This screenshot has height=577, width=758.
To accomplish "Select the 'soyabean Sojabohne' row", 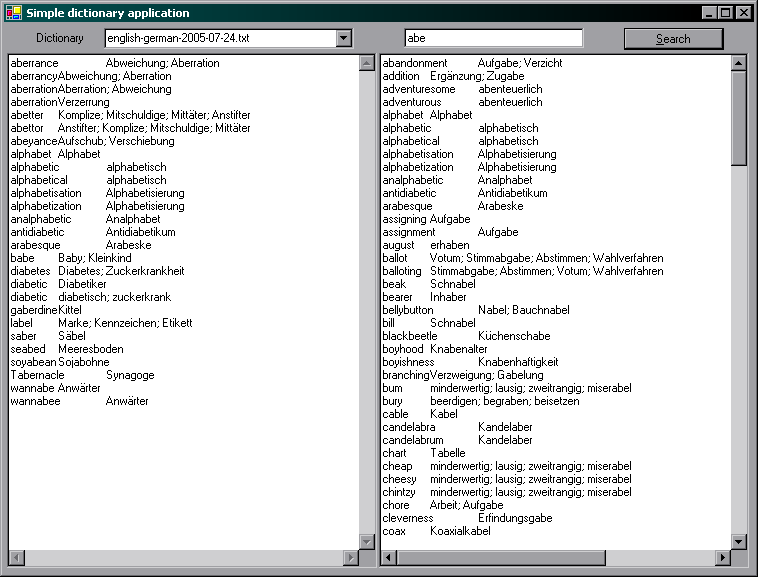I will [x=60, y=362].
